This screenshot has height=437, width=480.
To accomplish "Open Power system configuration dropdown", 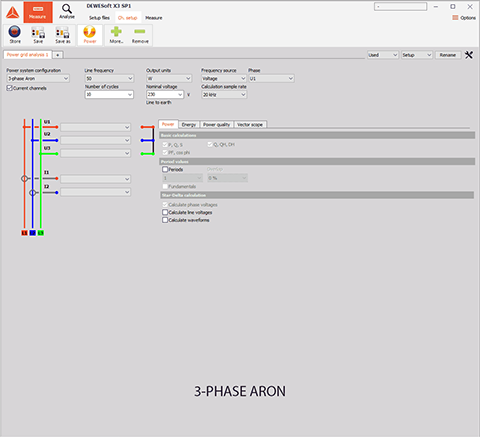I will tap(38, 79).
